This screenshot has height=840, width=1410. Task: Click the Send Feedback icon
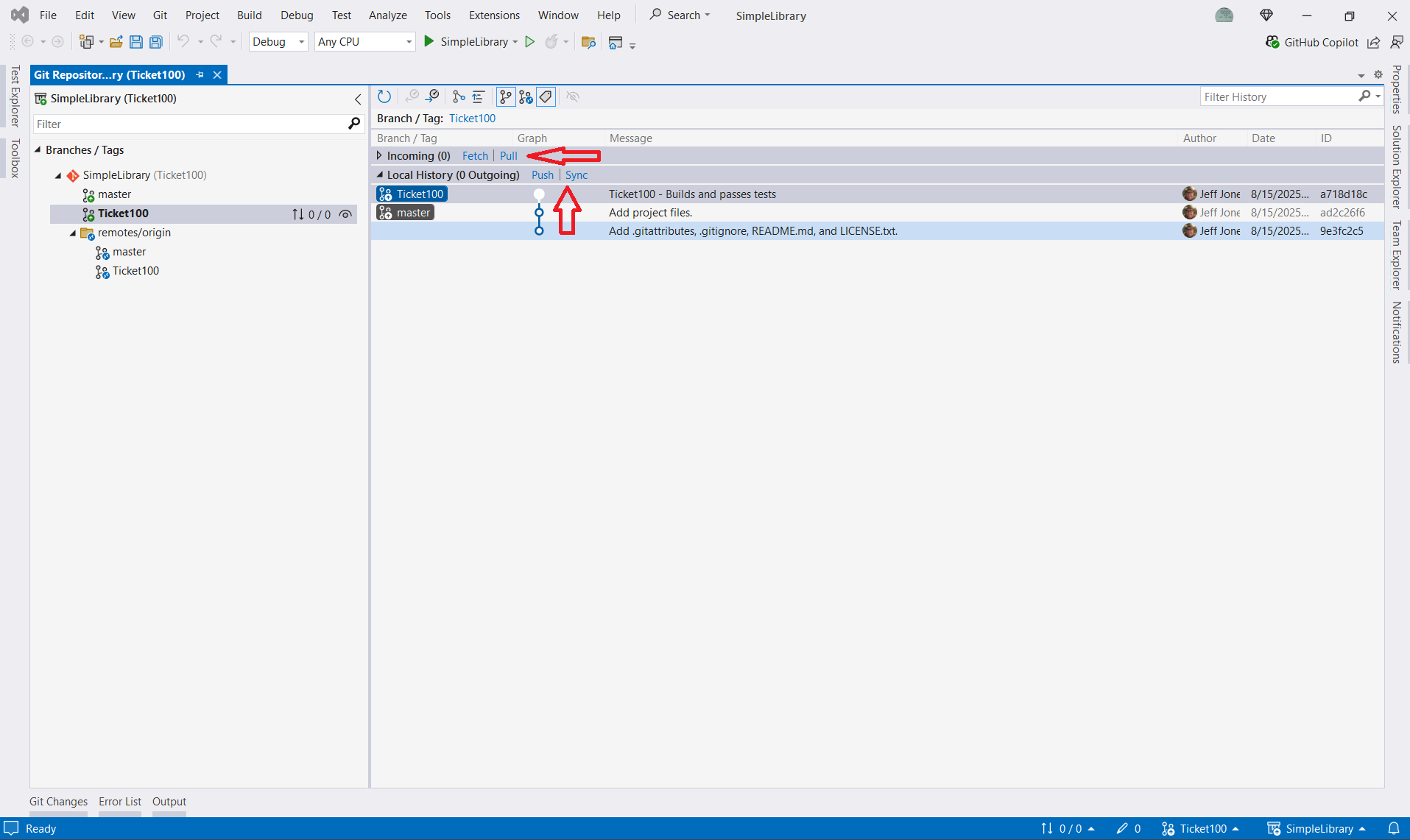point(1396,42)
